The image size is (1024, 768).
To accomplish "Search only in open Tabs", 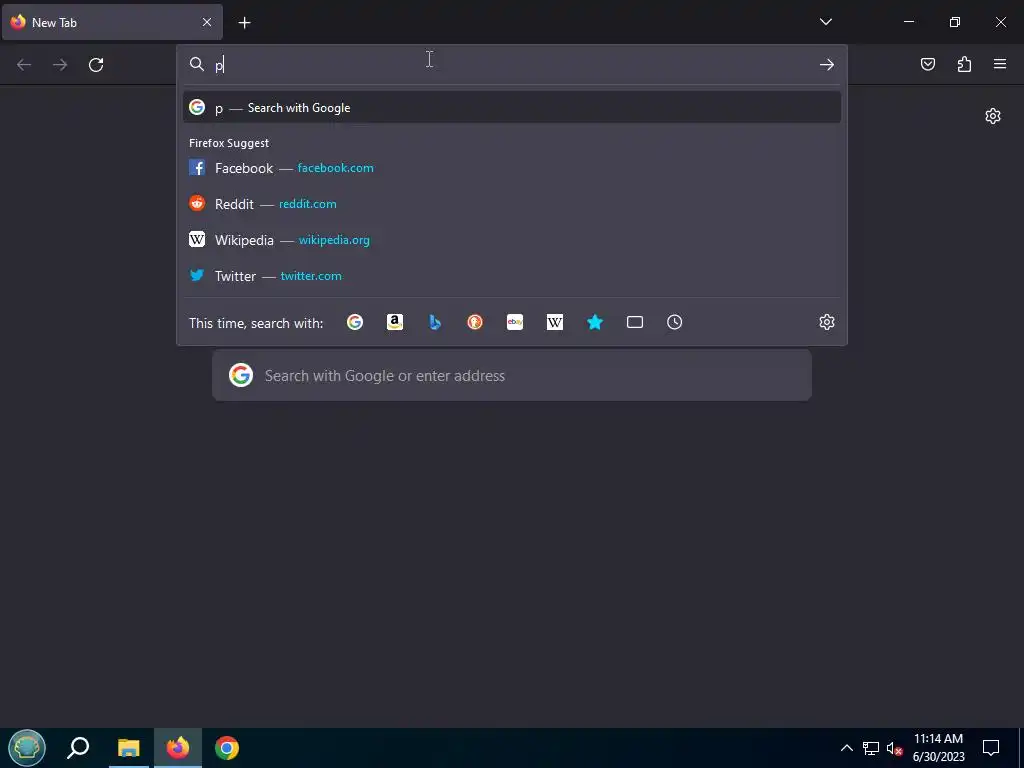I will 635,322.
